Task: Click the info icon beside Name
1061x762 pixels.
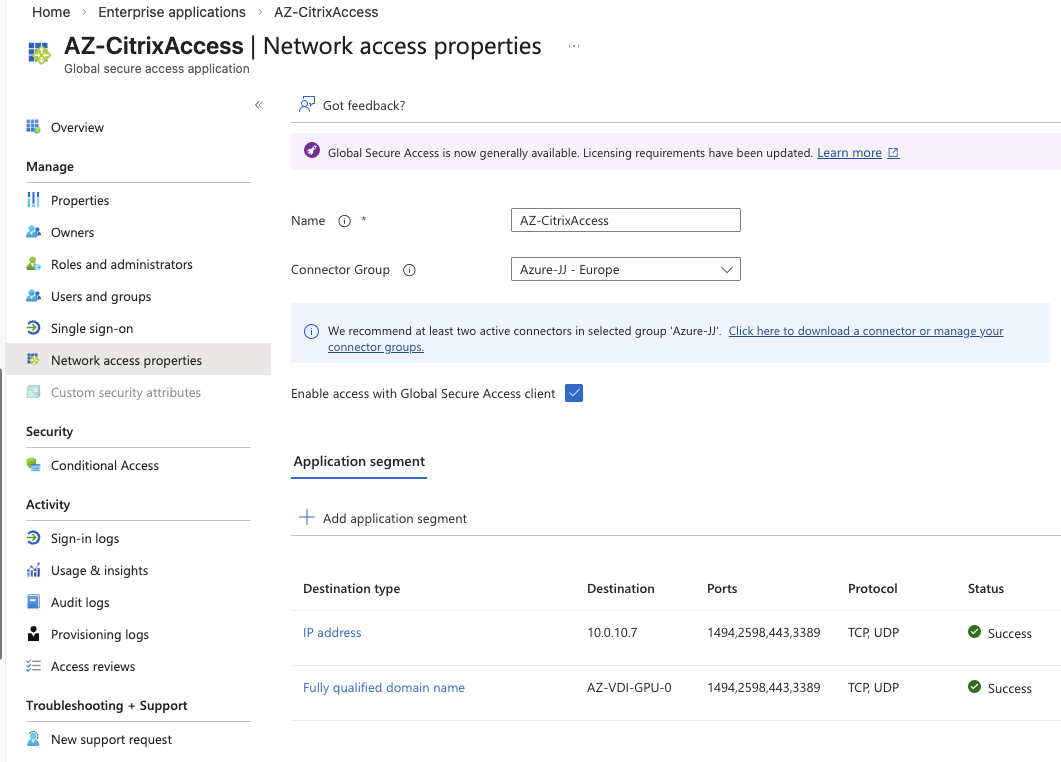Action: (344, 221)
